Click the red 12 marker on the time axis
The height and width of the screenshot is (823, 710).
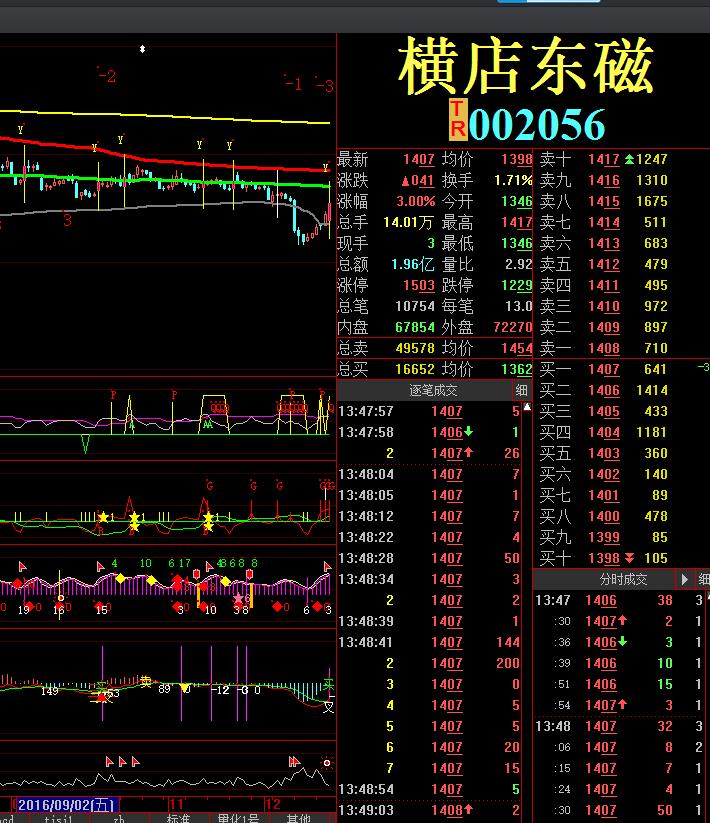(x=272, y=804)
